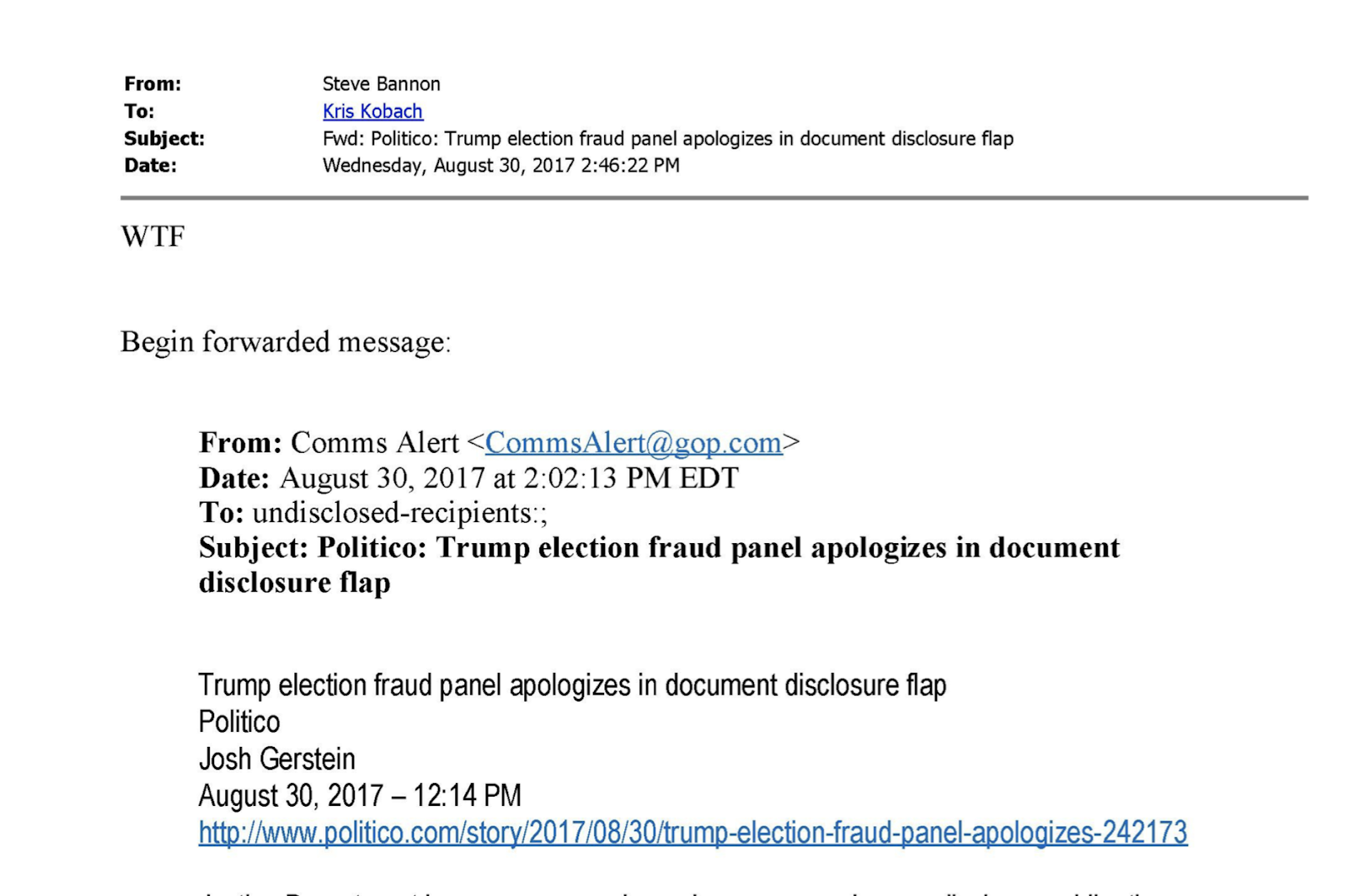Click the forwarded date 'August 30, 2017 at 2:02:13 PM EDT'
The height and width of the screenshot is (896, 1348).
509,478
